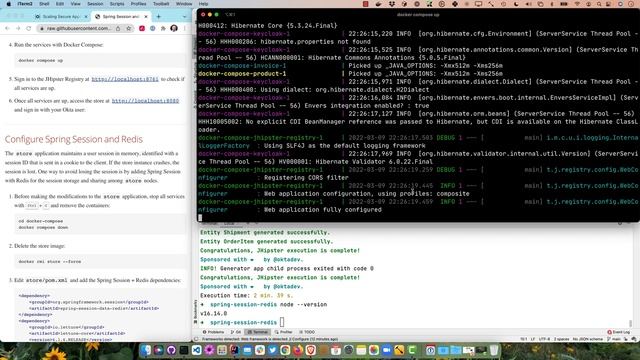Image resolution: width=640 pixels, height=360 pixels.
Task: Open GitHub Desktop from the Dock
Action: (x=171, y=350)
